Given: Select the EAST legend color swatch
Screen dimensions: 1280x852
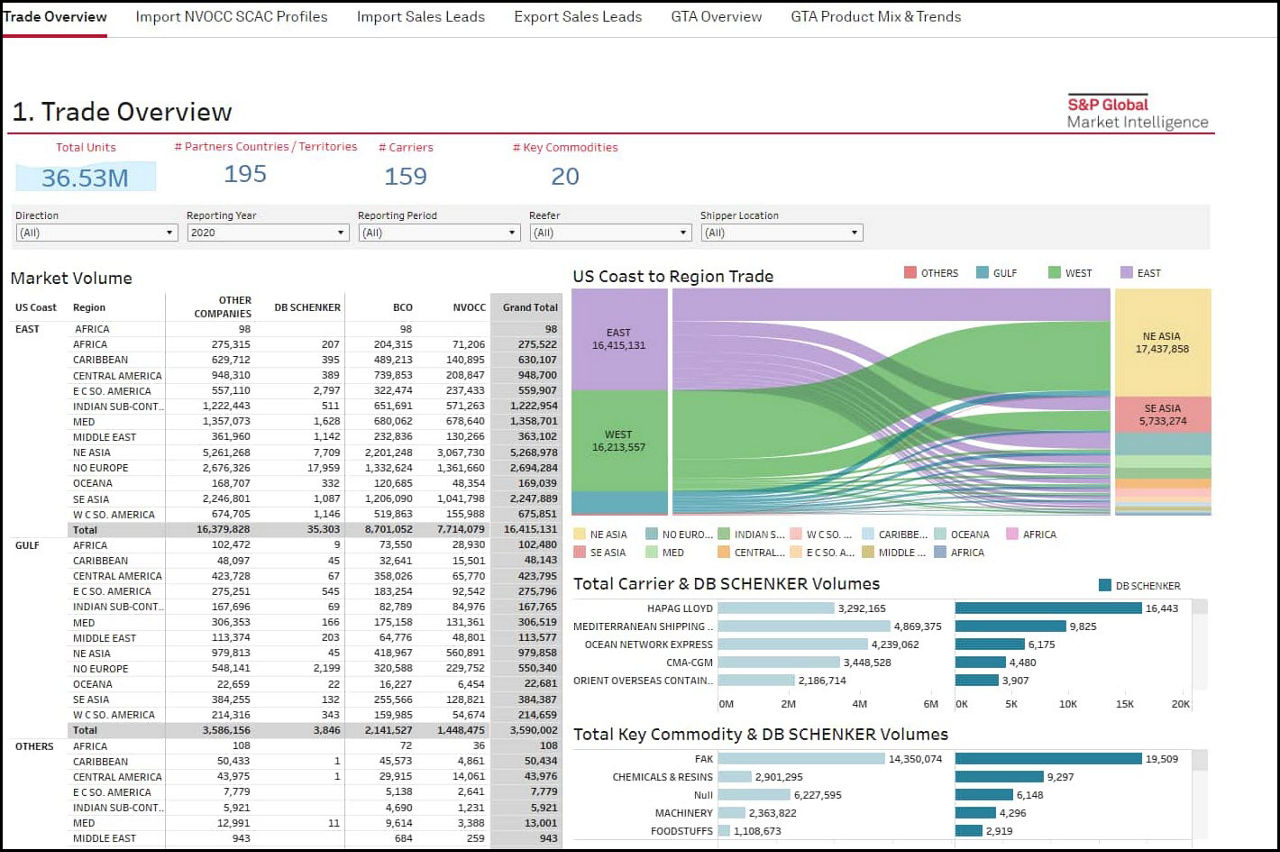Looking at the screenshot, I should 1126,273.
